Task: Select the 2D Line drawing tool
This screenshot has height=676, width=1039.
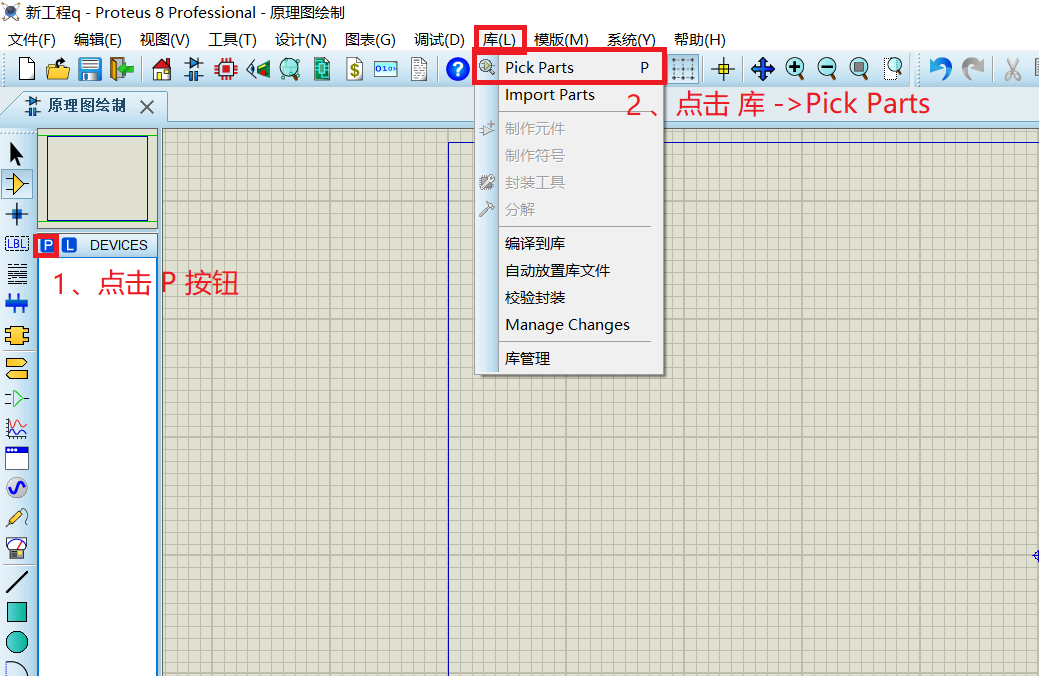Action: click(x=17, y=582)
